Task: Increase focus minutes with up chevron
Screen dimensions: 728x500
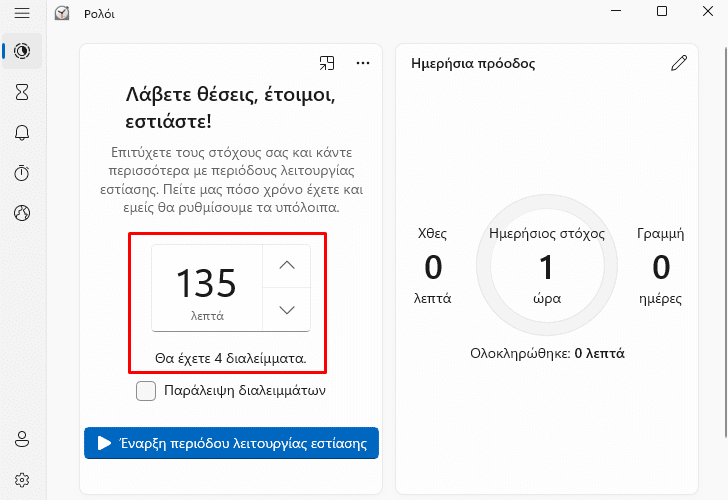Action: [286, 266]
